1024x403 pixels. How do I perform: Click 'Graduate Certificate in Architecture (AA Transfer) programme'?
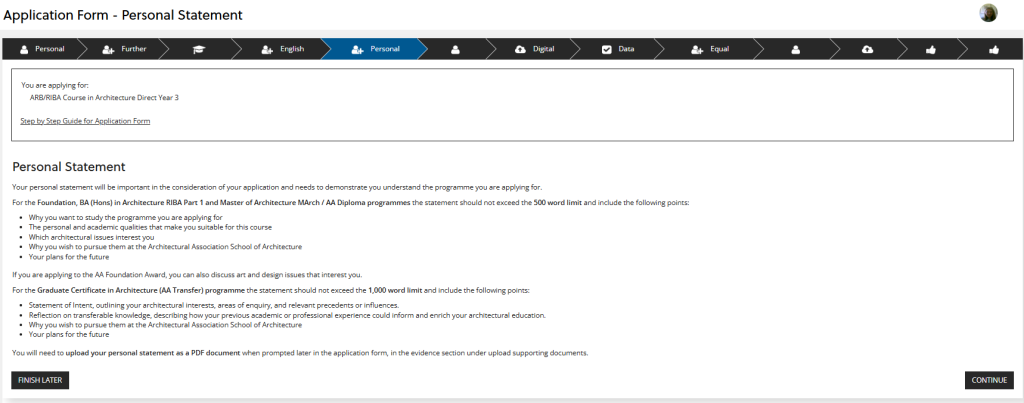pyautogui.click(x=141, y=290)
